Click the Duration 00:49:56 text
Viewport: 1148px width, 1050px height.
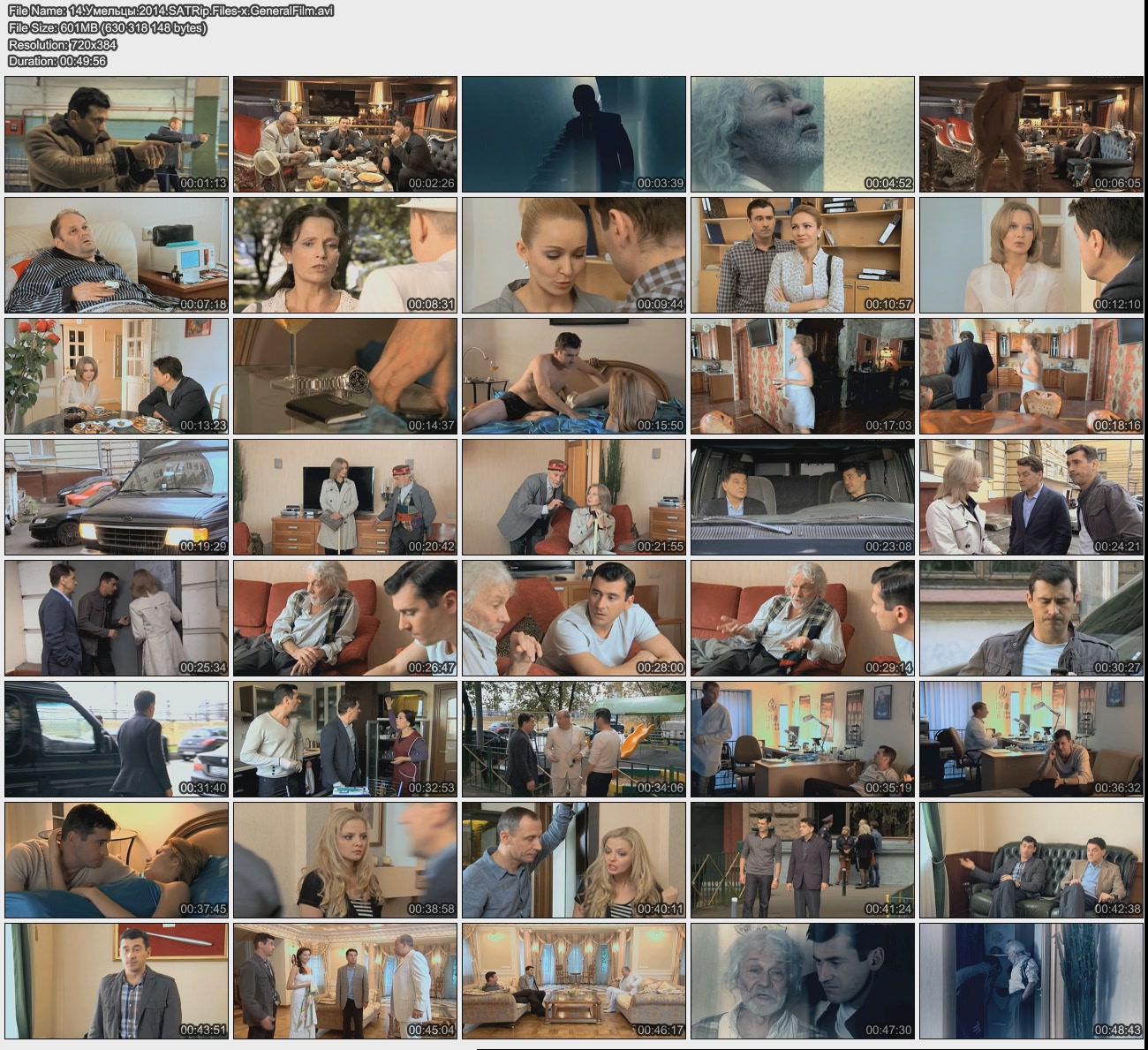pos(57,61)
